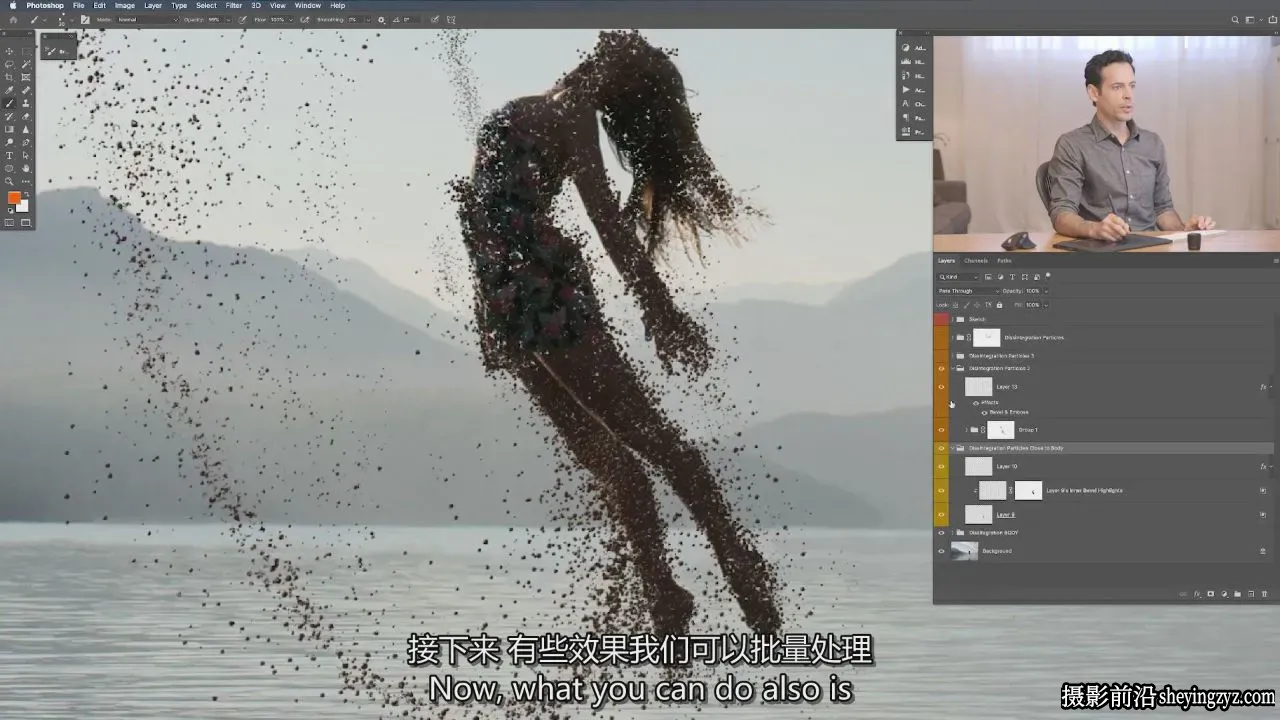1280x720 pixels.
Task: Hide Layer 9
Action: [x=941, y=514]
